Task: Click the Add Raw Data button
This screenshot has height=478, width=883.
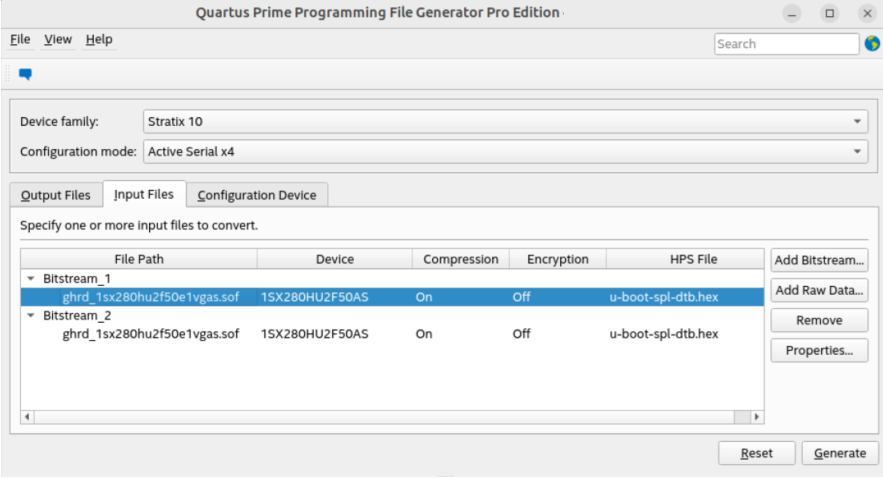Action: tap(819, 291)
